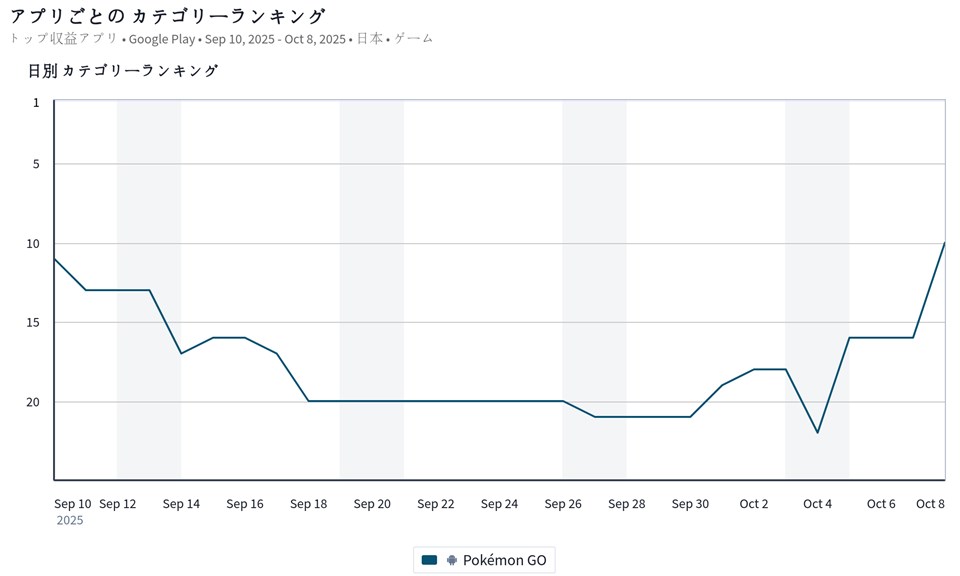
Task: Click the chart title アプリごとの カテゴリーランキング
Action: click(167, 16)
